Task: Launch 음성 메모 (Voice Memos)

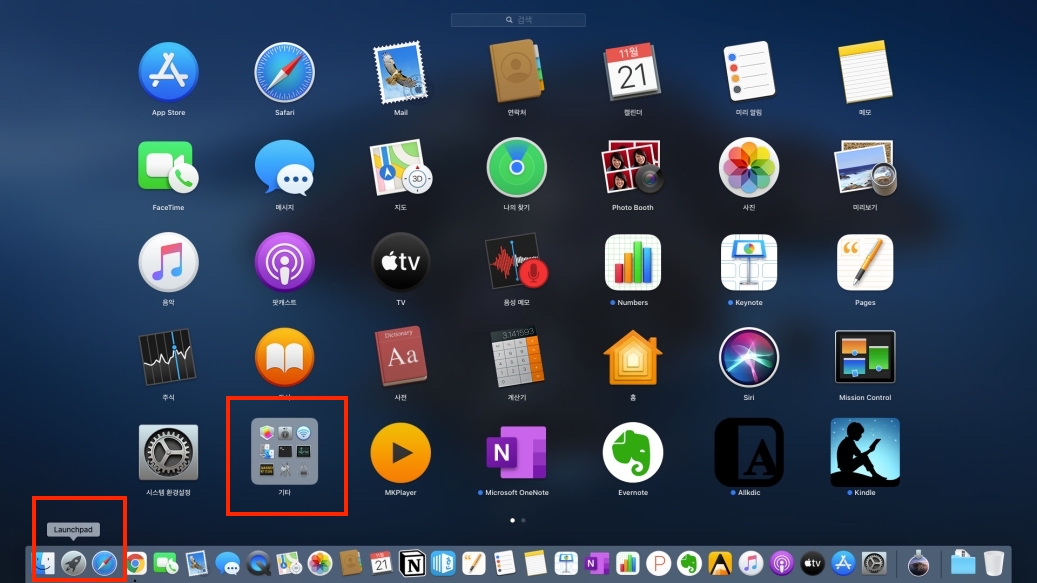Action: pyautogui.click(x=517, y=262)
